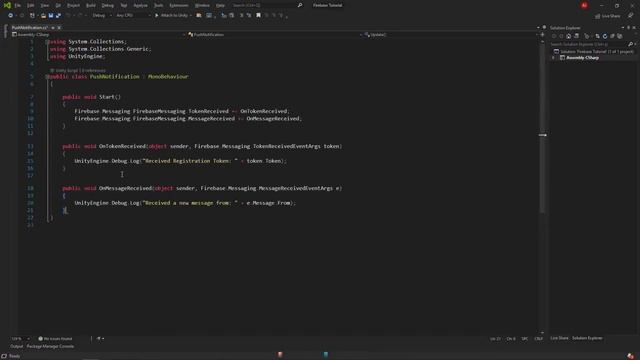Open the Edit menu
Screen dimensions: 640x360
tap(31, 5)
